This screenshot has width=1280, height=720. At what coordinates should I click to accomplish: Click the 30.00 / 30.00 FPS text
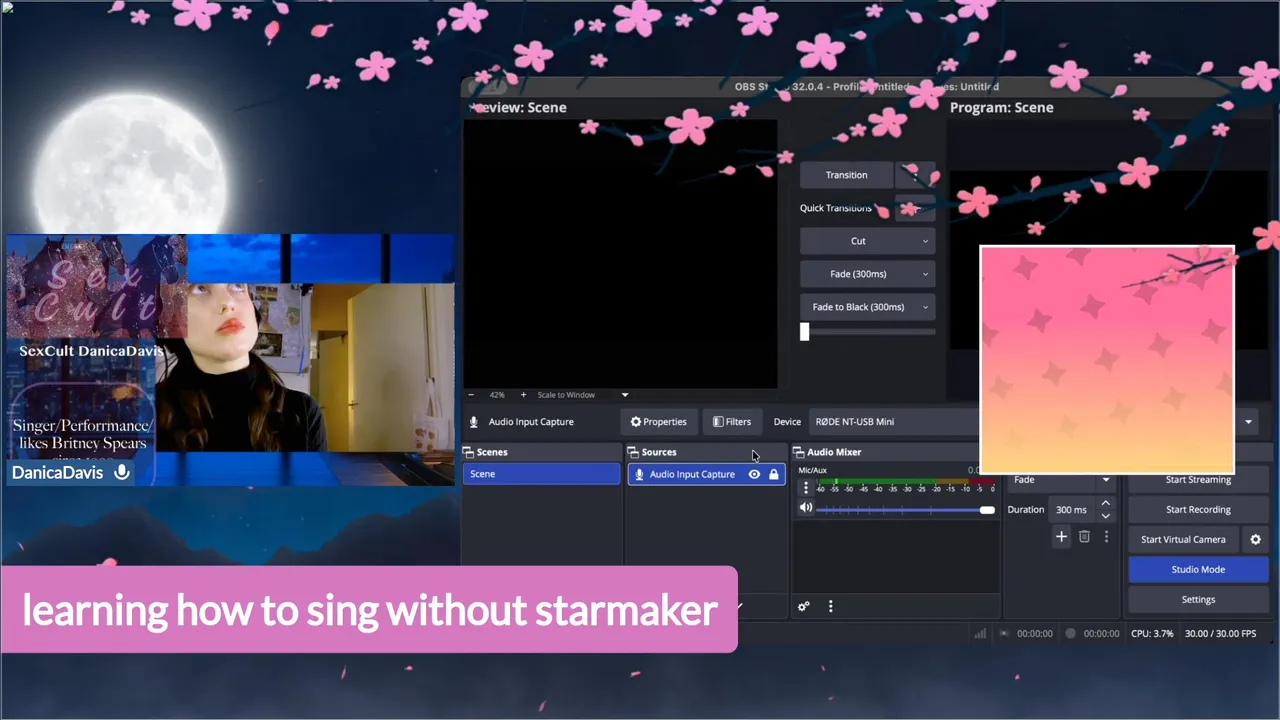1220,634
